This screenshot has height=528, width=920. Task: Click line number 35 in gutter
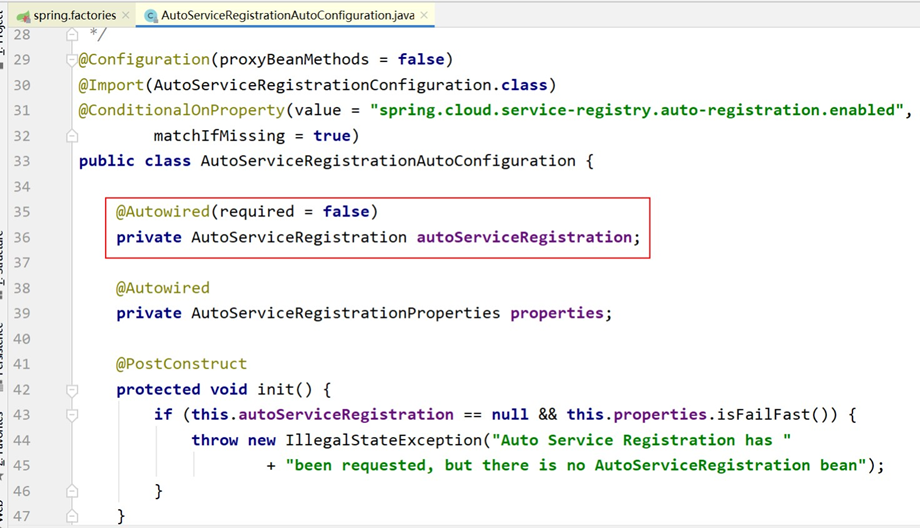click(22, 212)
